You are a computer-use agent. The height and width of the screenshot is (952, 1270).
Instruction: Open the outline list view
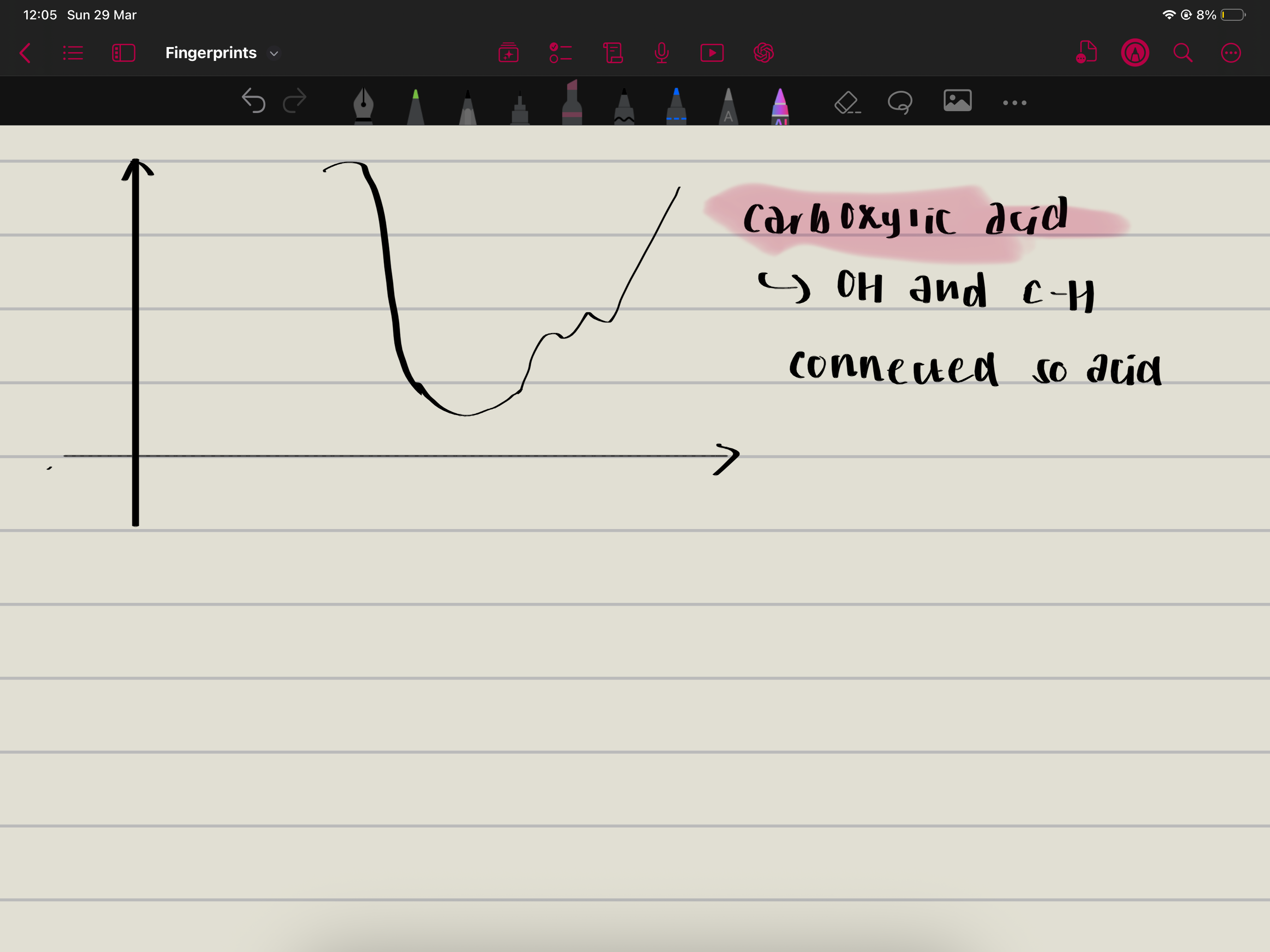click(x=73, y=54)
